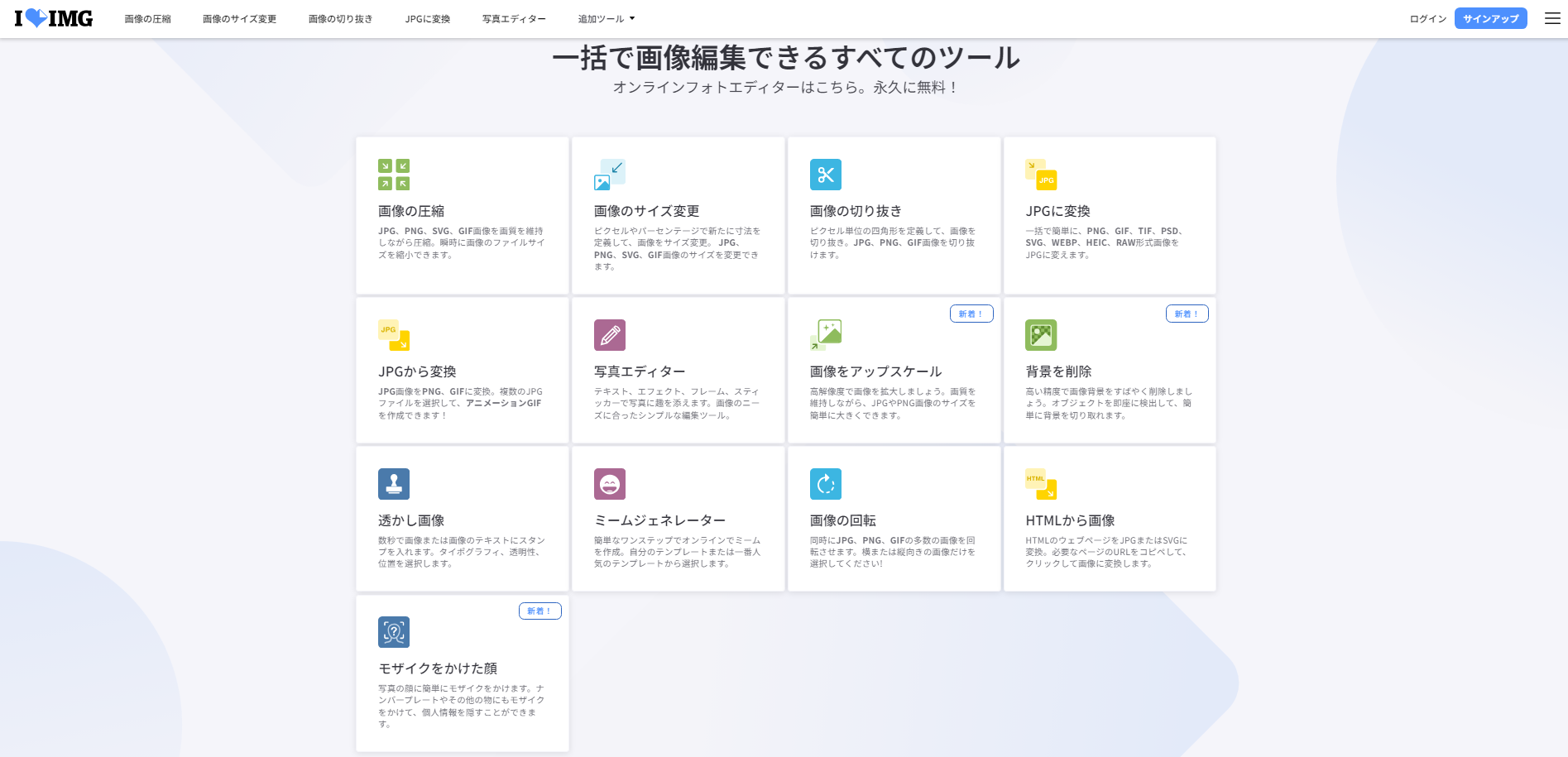The height and width of the screenshot is (757, 1568).
Task: Click the I♥IMG logo
Action: (54, 18)
